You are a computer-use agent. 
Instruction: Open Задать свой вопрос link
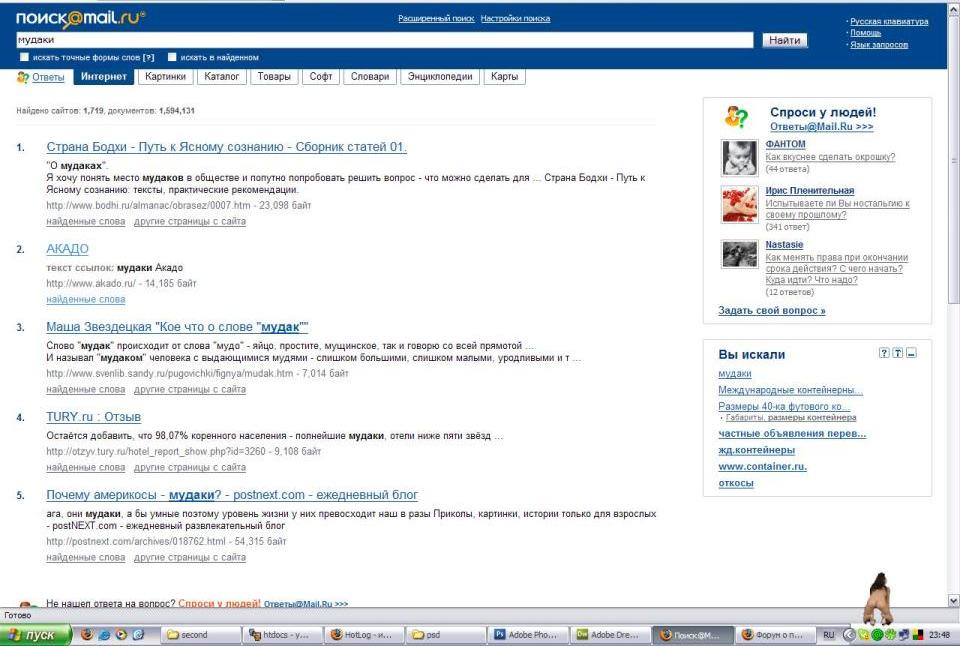point(772,310)
